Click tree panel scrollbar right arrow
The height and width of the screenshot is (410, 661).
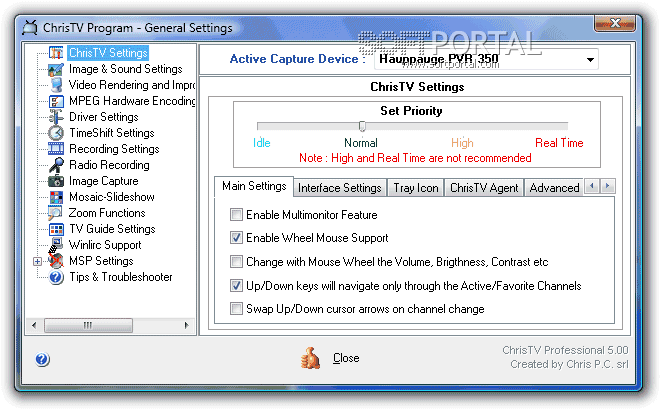pos(187,325)
